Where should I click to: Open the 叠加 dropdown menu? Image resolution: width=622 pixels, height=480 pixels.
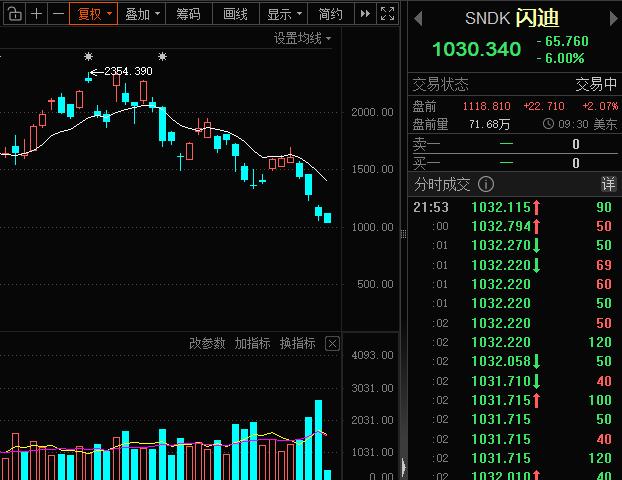(142, 14)
